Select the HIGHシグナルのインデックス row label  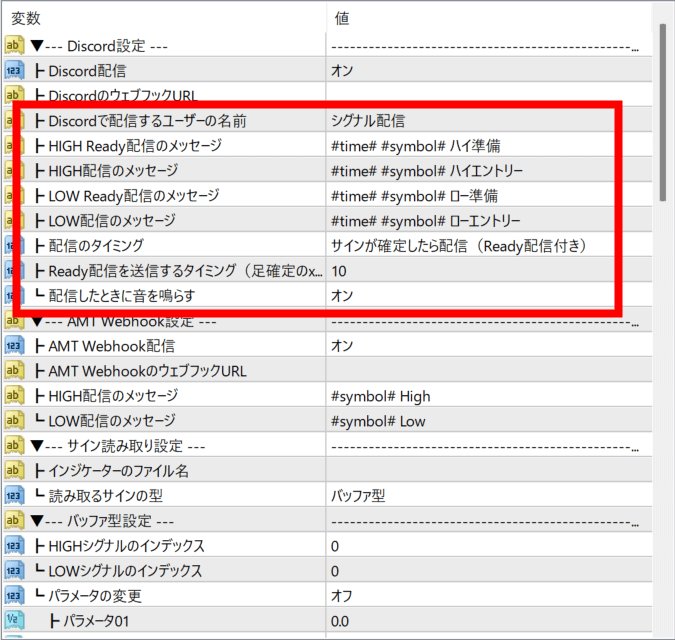tap(127, 546)
